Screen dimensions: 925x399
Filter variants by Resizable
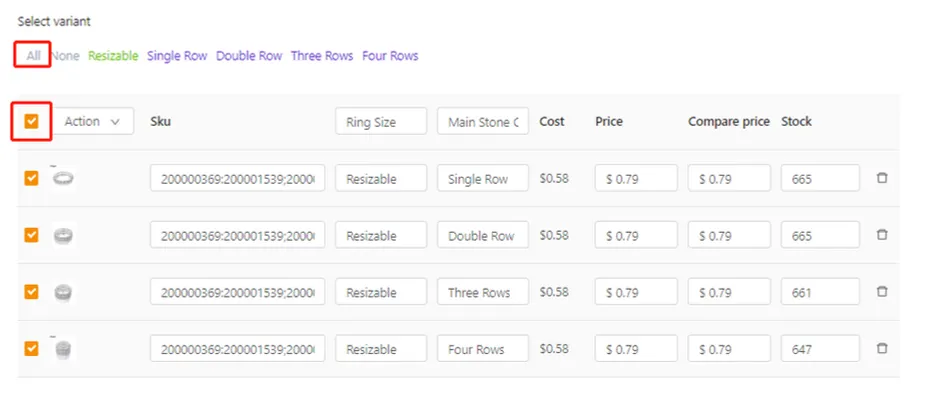point(113,56)
